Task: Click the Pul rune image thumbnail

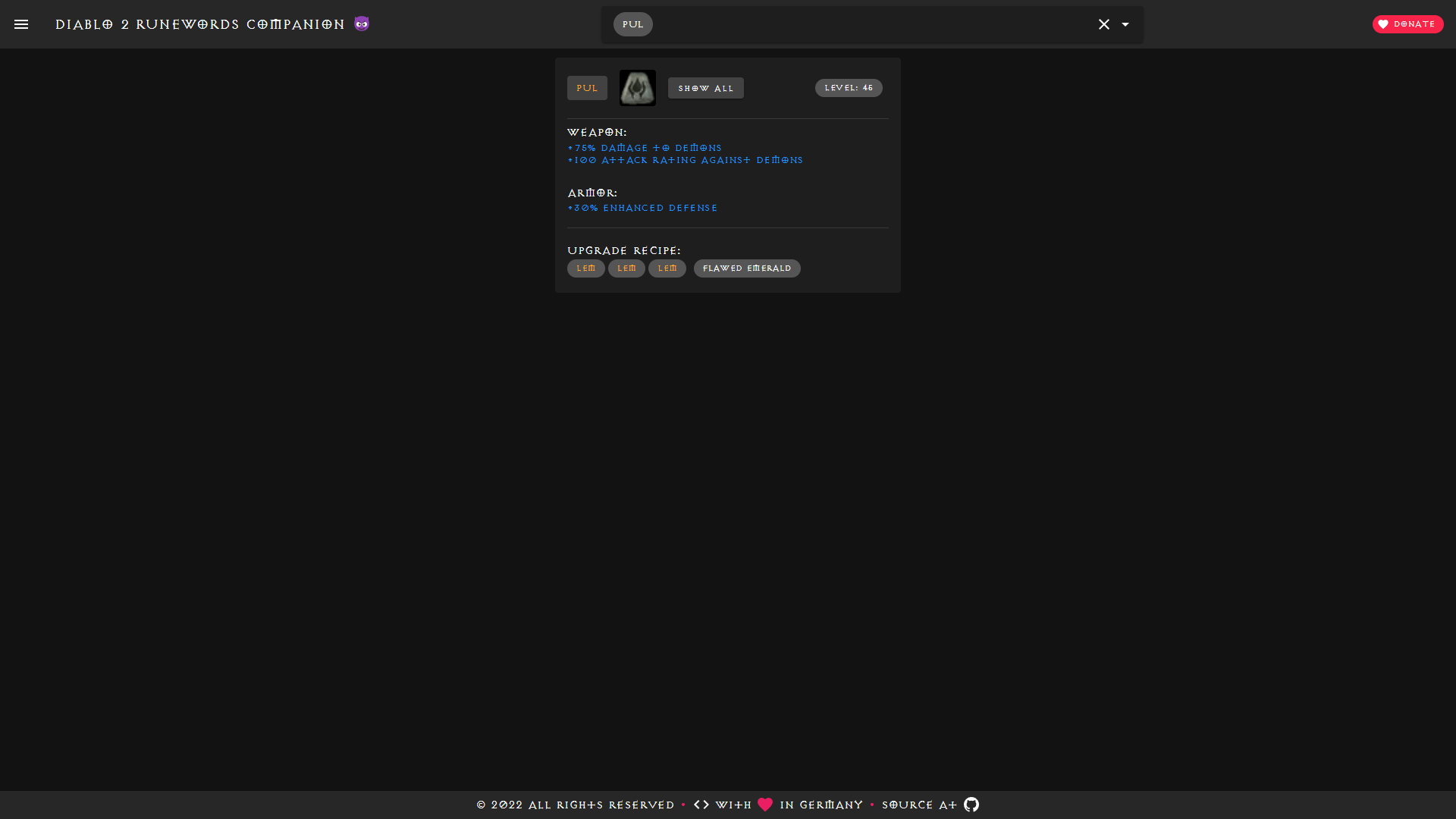Action: [638, 88]
